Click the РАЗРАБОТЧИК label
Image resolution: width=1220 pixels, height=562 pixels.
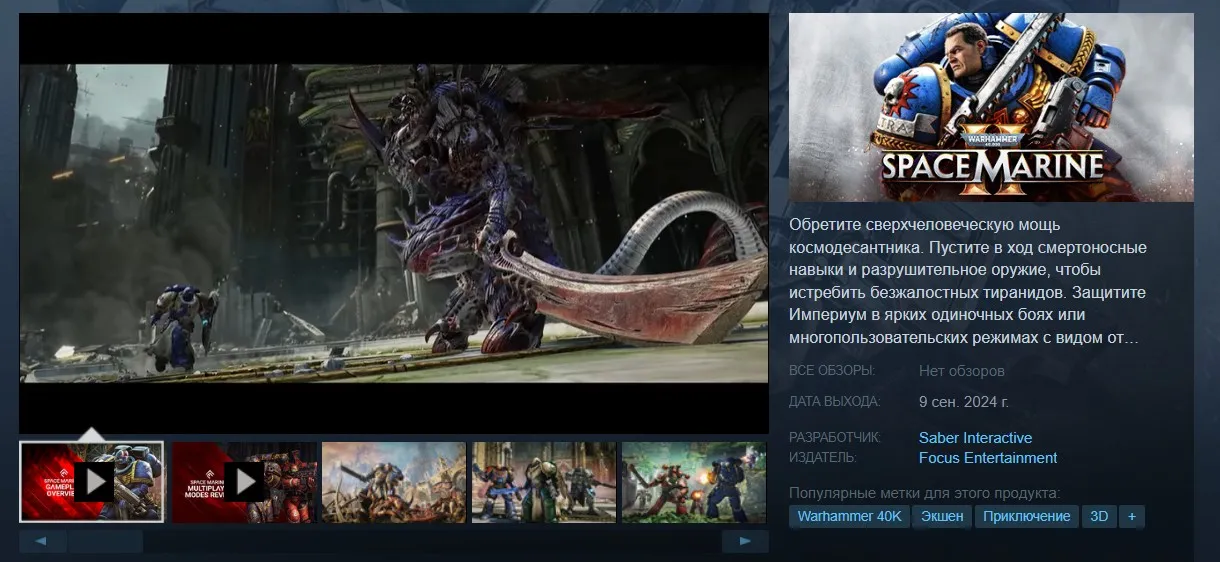point(835,438)
